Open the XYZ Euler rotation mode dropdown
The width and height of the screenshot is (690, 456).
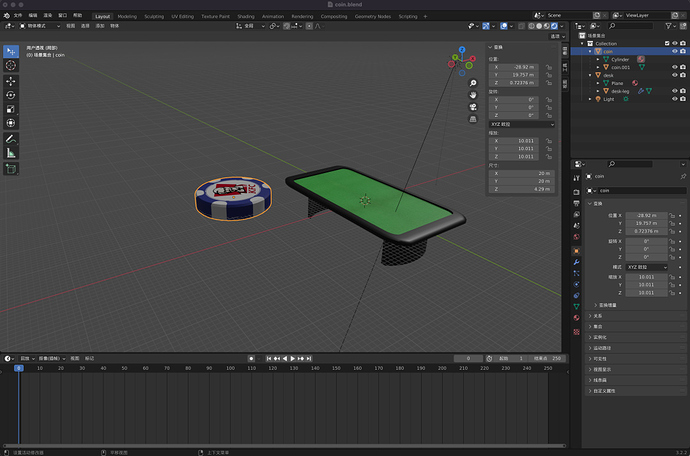coord(521,124)
